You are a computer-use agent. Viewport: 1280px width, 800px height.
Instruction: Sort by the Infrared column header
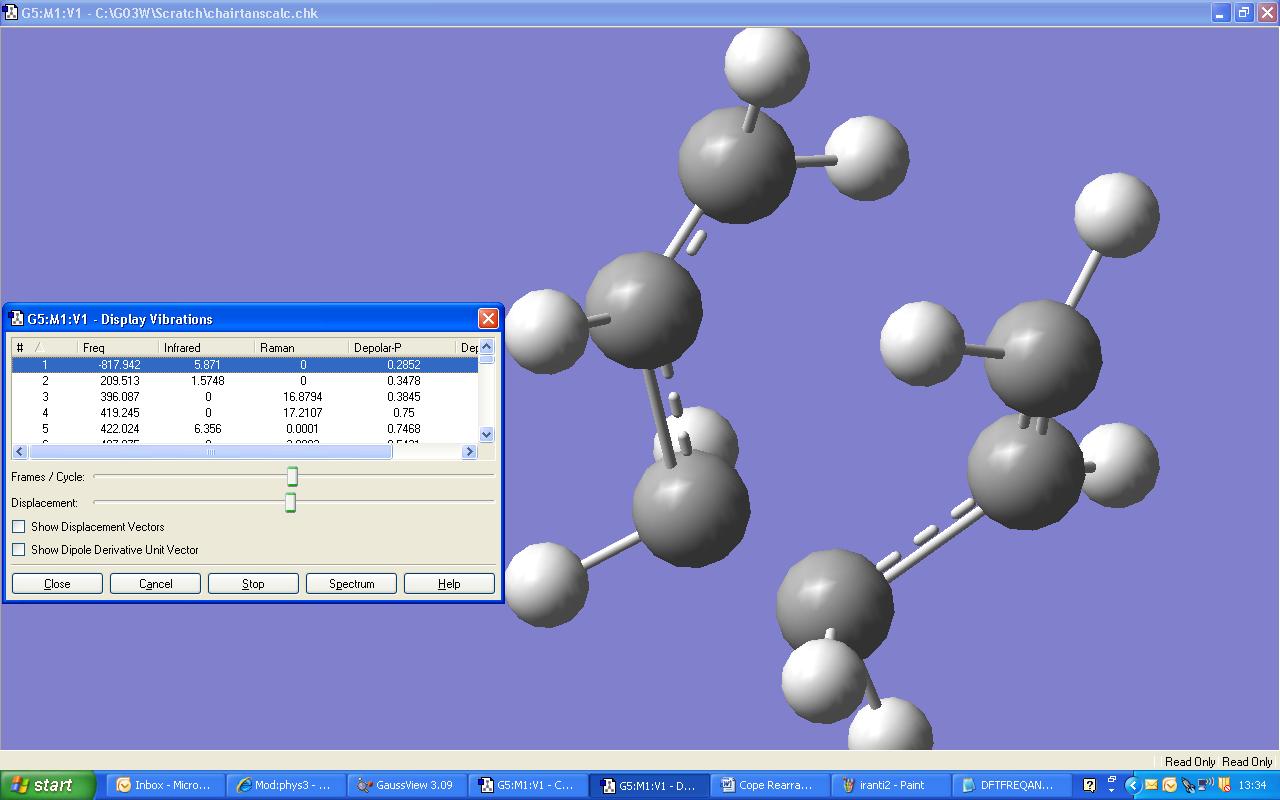(205, 348)
